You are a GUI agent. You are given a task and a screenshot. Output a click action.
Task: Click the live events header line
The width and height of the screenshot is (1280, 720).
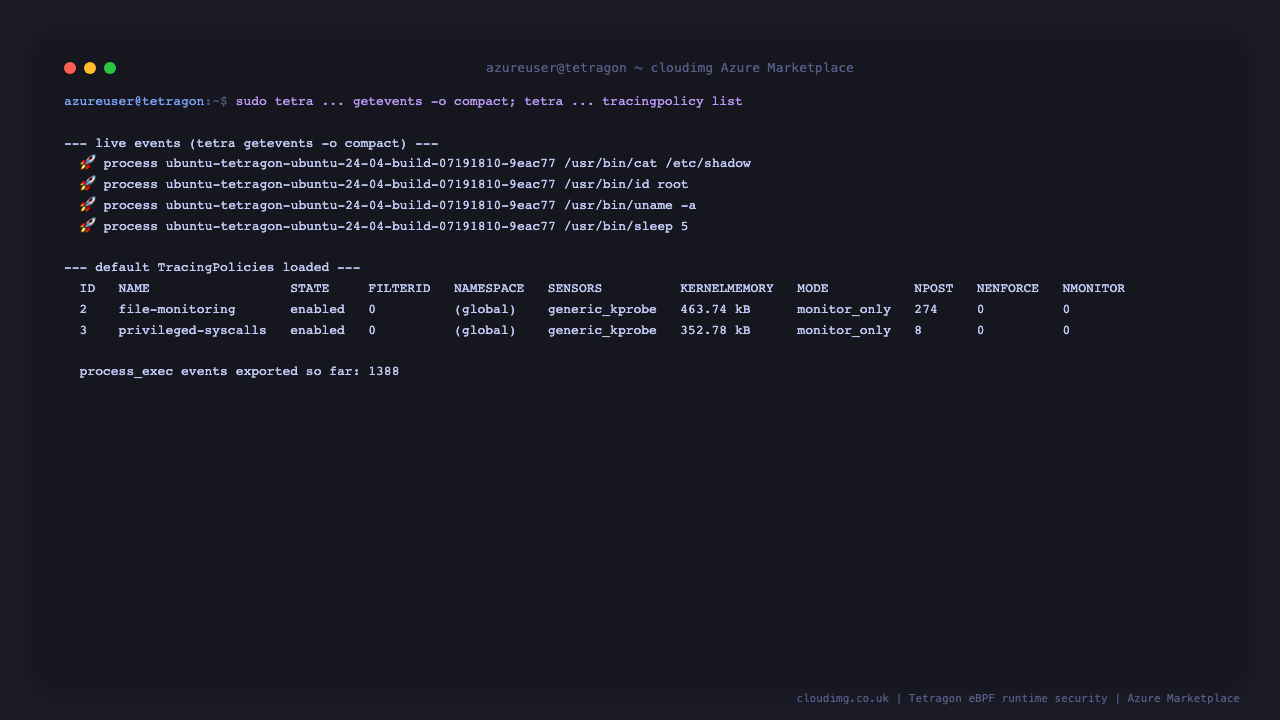pyautogui.click(x=251, y=143)
